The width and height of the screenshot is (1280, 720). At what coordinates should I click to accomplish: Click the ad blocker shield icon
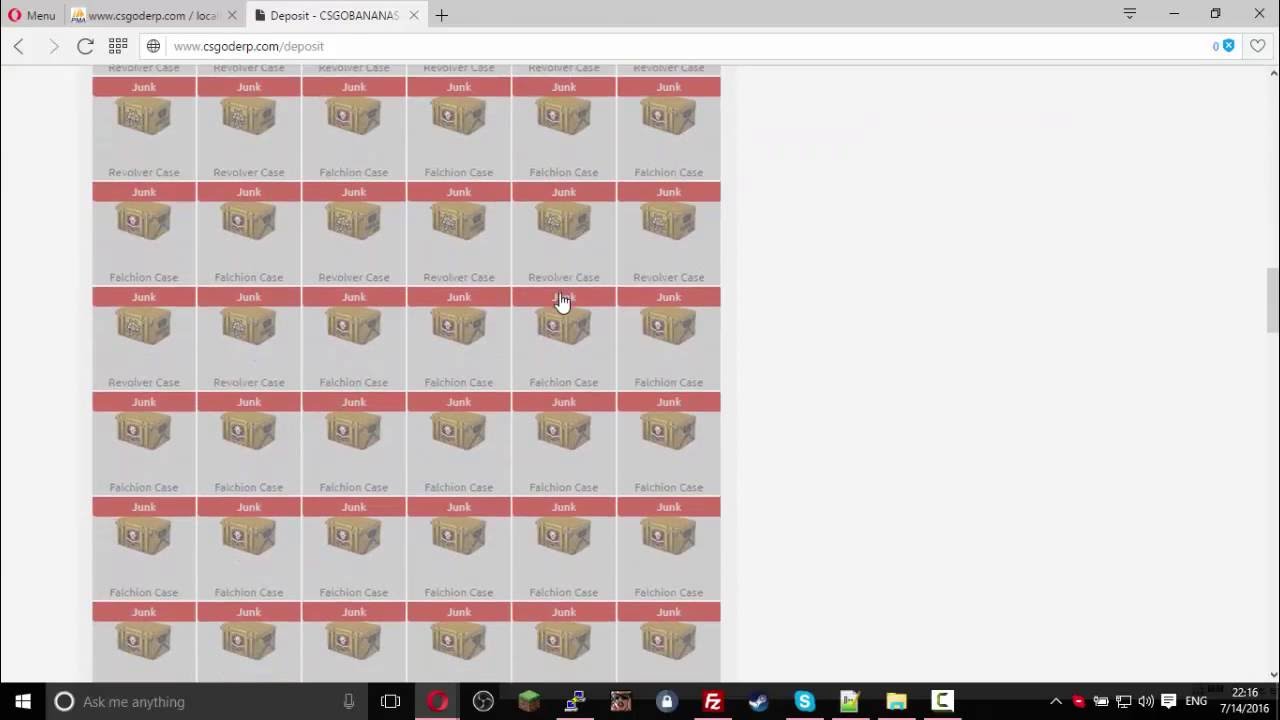1228,46
